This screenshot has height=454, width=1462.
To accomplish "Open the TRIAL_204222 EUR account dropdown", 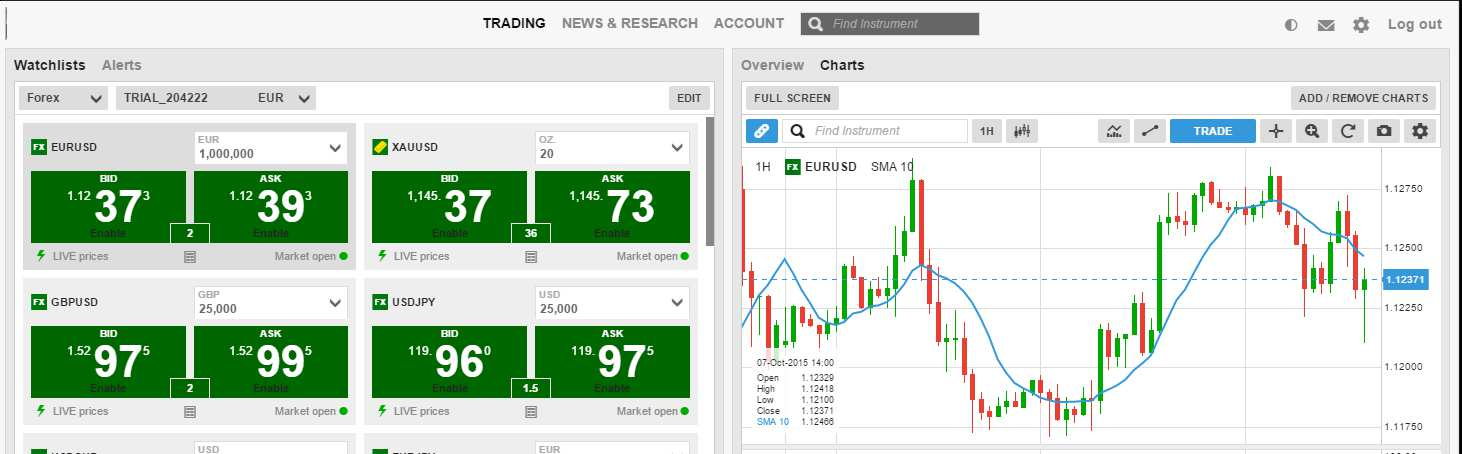I will [x=216, y=98].
